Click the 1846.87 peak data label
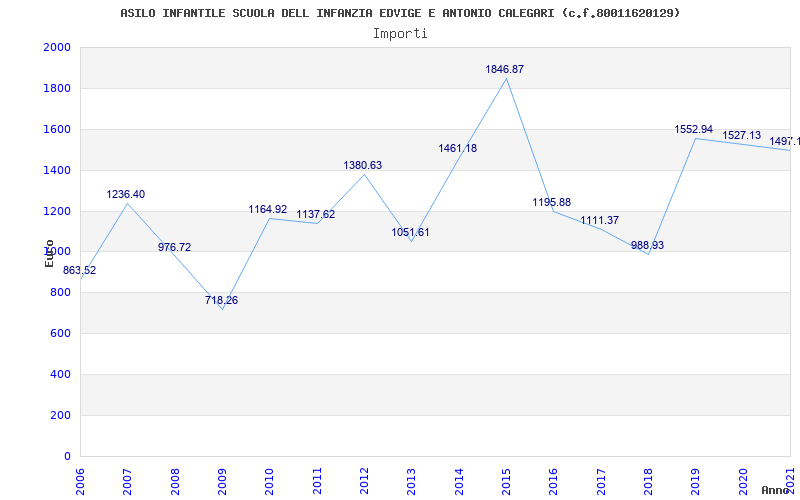This screenshot has height=500, width=800. coord(504,69)
